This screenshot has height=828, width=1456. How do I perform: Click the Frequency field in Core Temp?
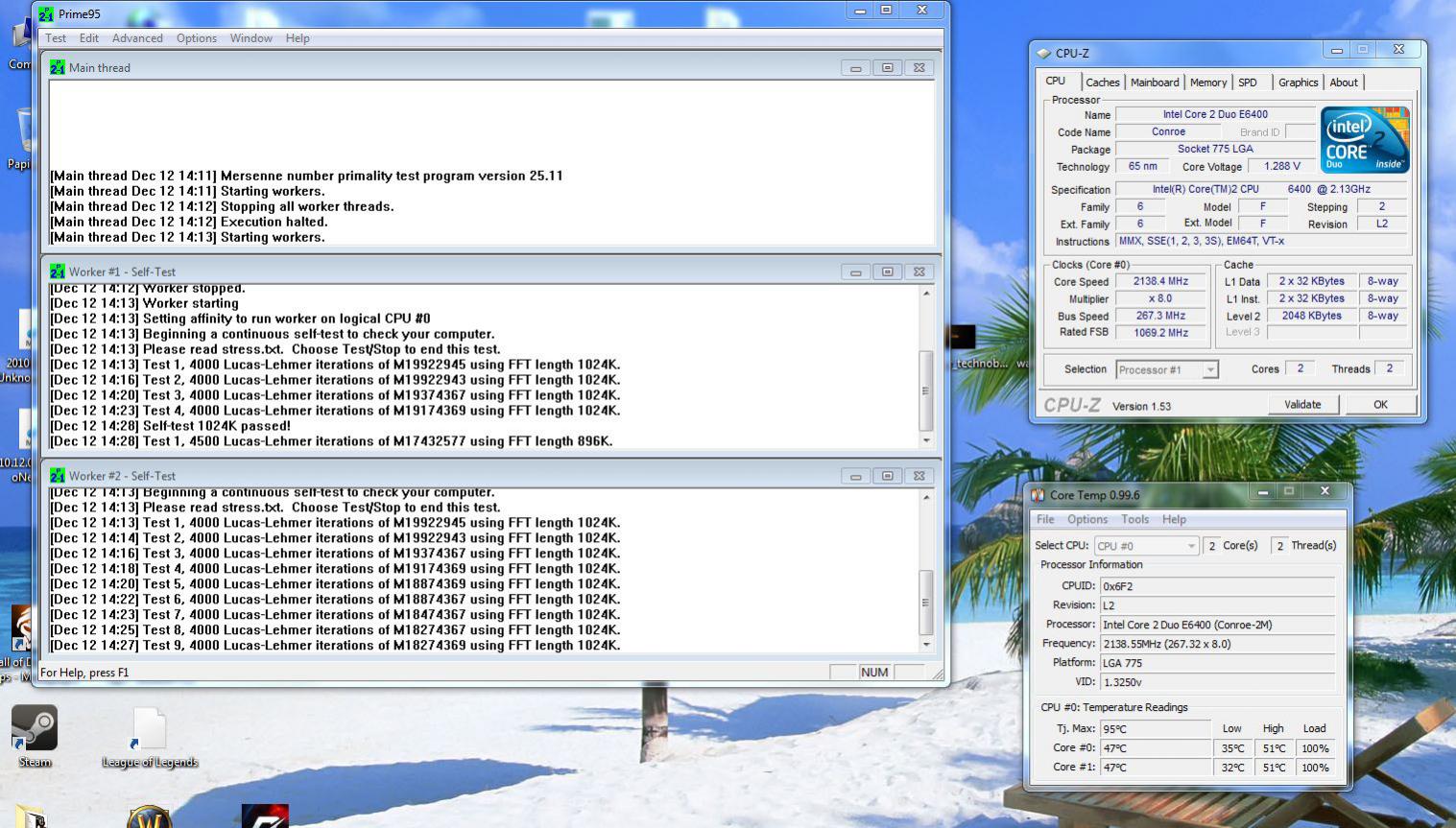[1217, 644]
